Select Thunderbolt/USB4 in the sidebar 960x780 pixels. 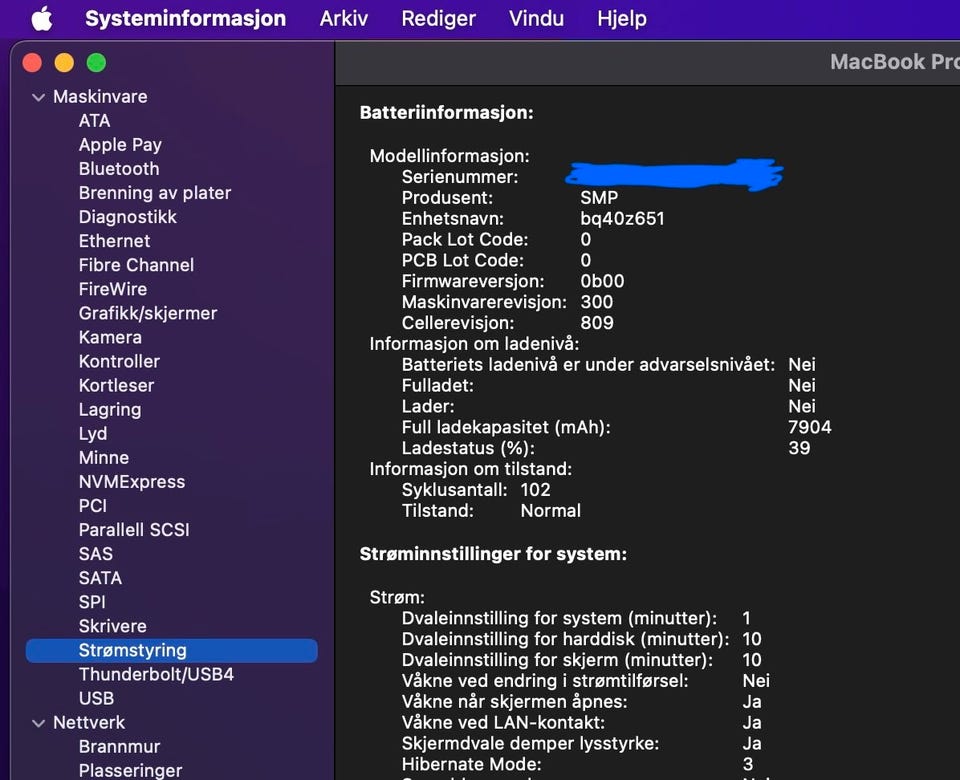pyautogui.click(x=156, y=674)
